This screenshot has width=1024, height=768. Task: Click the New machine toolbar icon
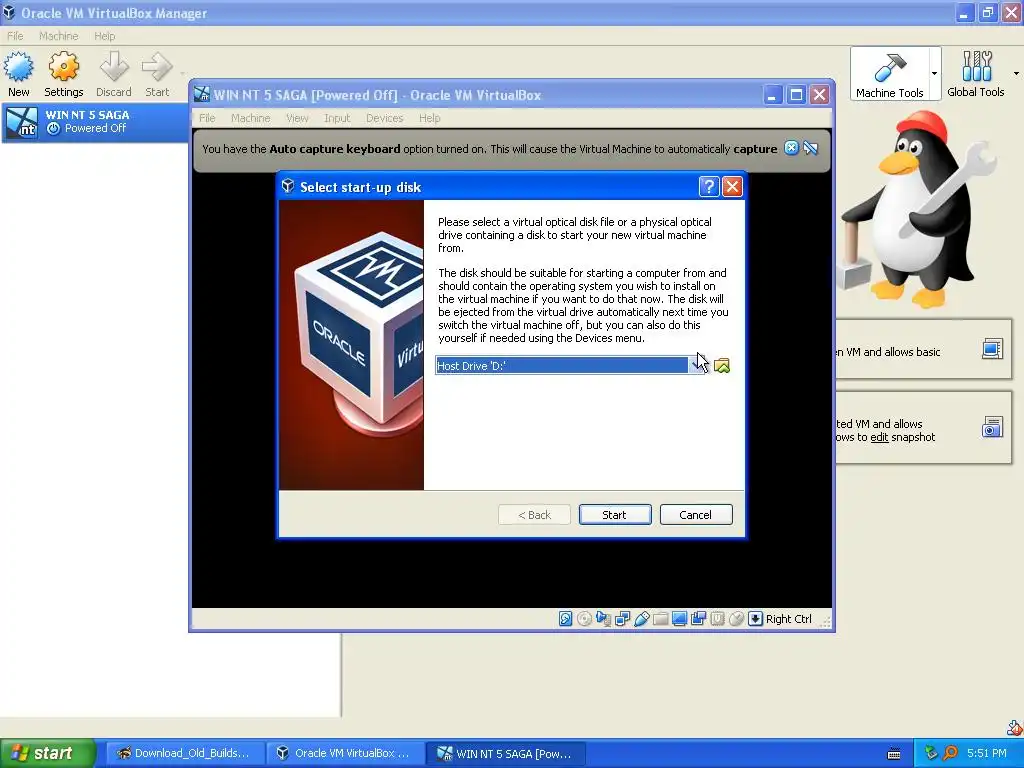coord(19,74)
